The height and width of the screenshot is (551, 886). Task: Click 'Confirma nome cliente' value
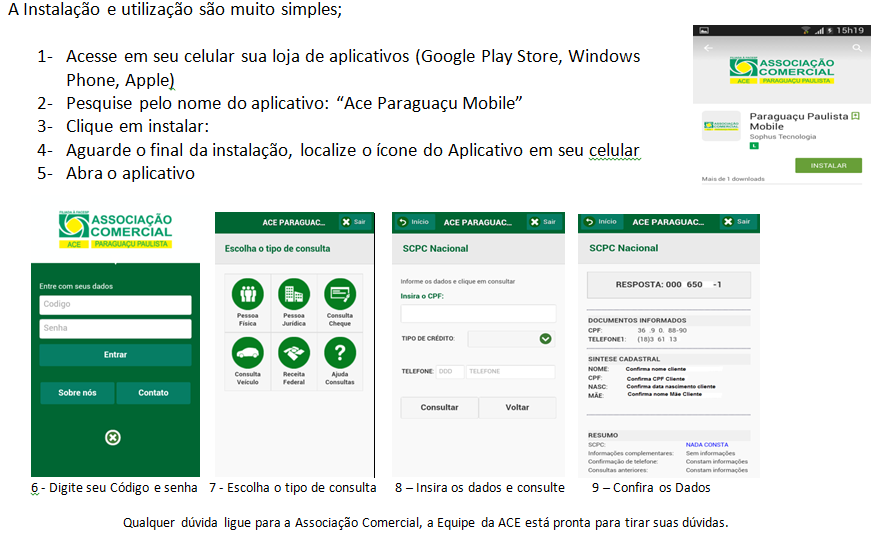655,369
